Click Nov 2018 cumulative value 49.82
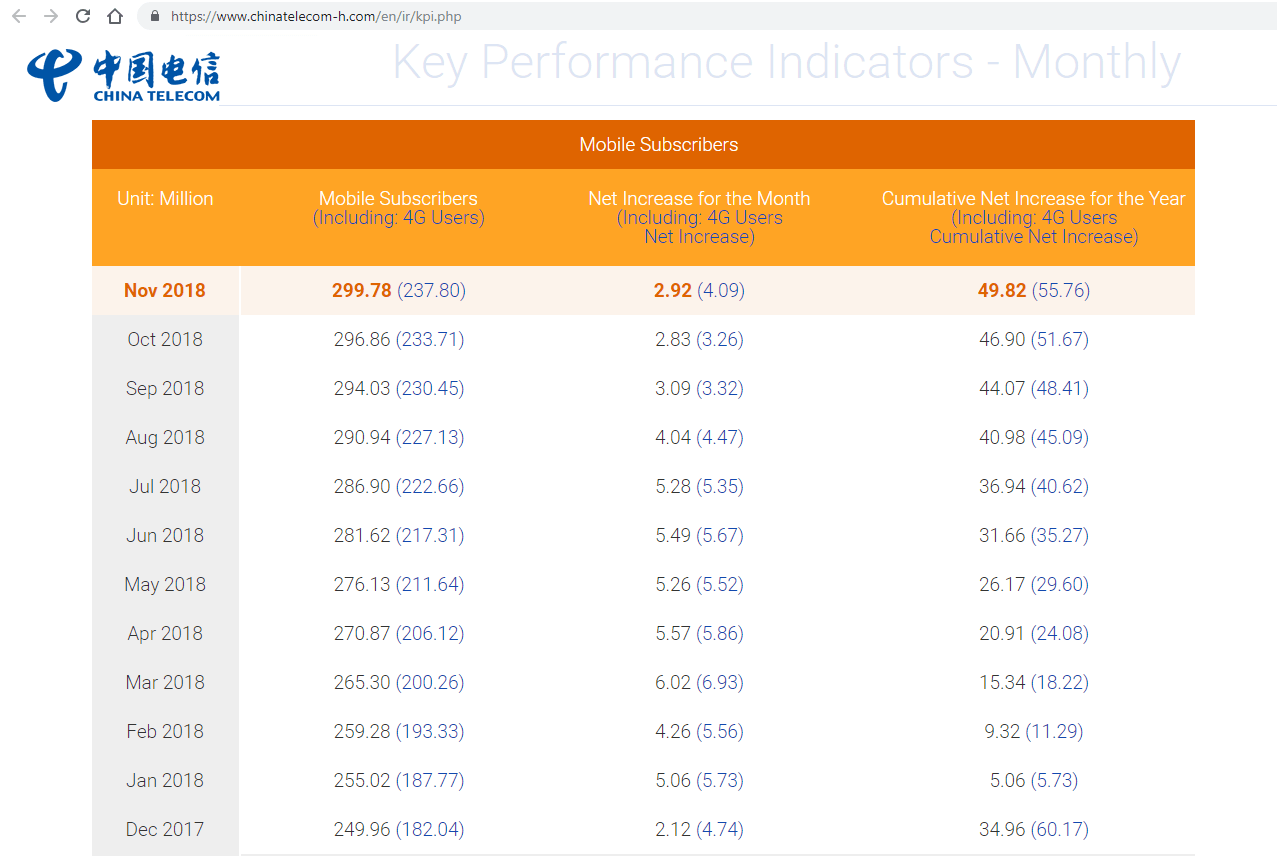 click(1002, 291)
